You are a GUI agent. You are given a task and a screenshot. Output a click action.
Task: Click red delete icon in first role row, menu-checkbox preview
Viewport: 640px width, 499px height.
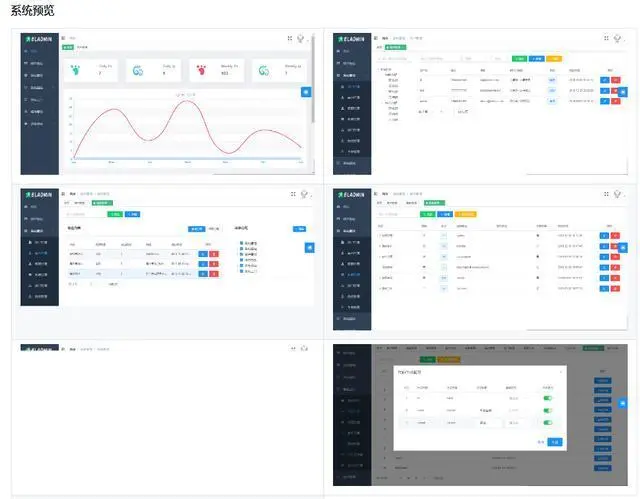pyautogui.click(x=214, y=254)
